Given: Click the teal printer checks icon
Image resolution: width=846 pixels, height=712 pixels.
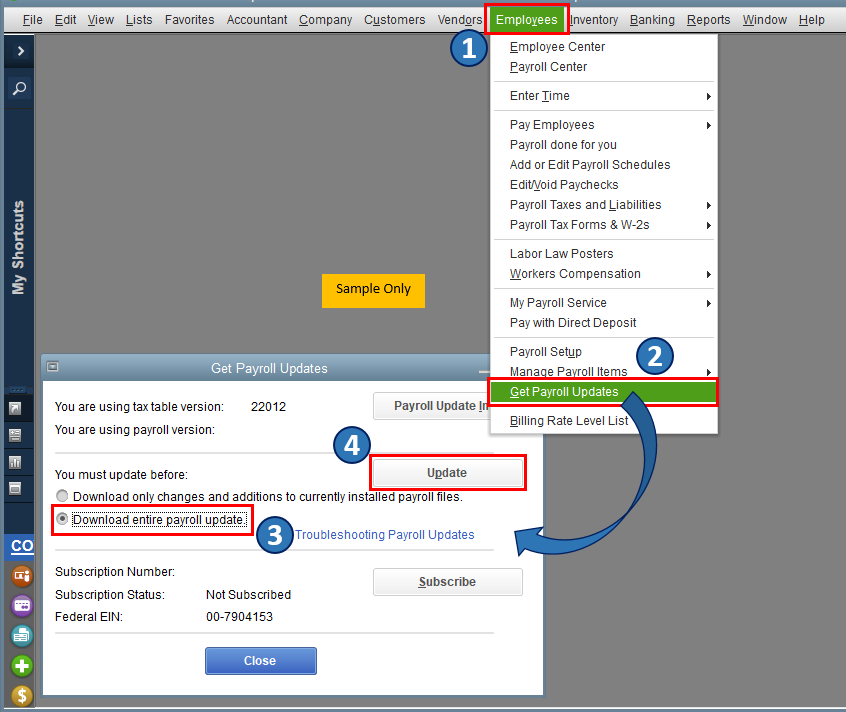Looking at the screenshot, I should tap(22, 636).
